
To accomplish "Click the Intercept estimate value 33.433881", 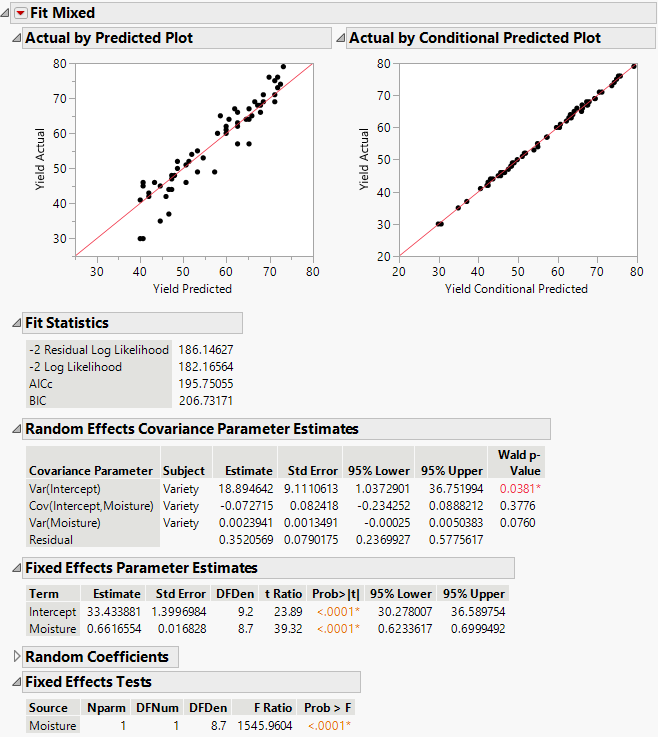I will click(x=112, y=611).
